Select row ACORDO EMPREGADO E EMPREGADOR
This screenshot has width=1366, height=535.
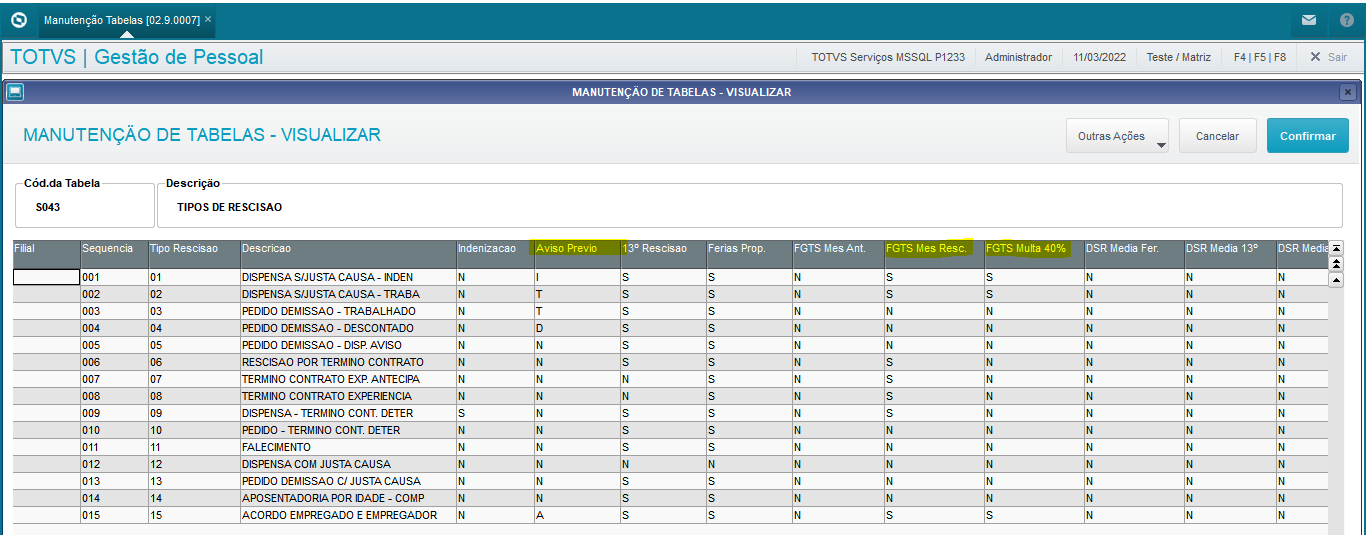pyautogui.click(x=670, y=515)
